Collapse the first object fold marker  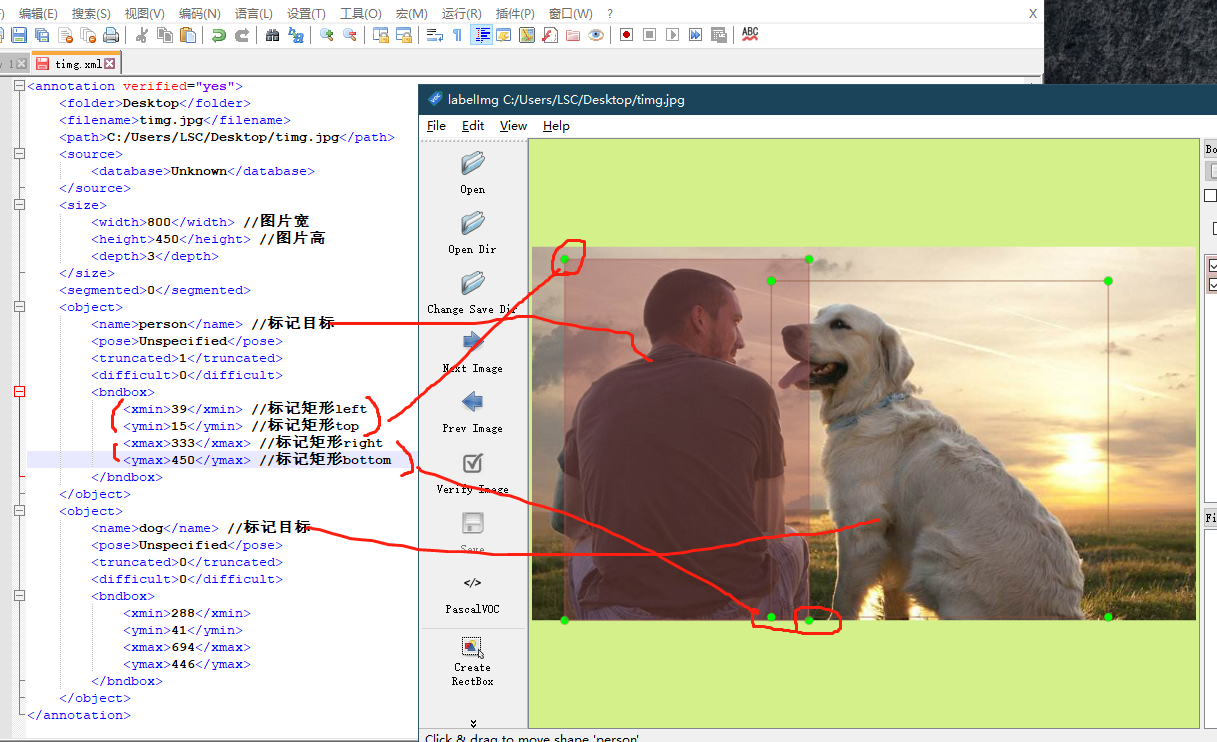[x=19, y=307]
